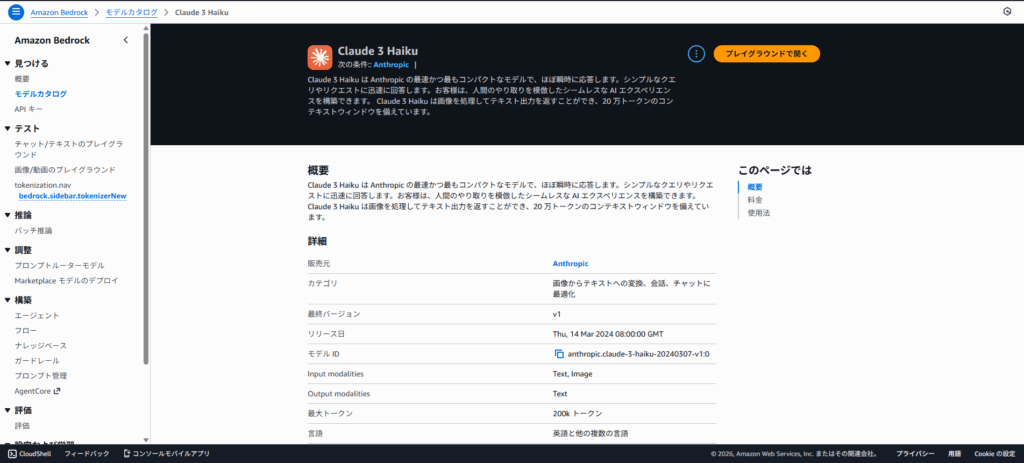Open the CloudShell terminal icon
The height and width of the screenshot is (463, 1024).
pyautogui.click(x=12, y=453)
